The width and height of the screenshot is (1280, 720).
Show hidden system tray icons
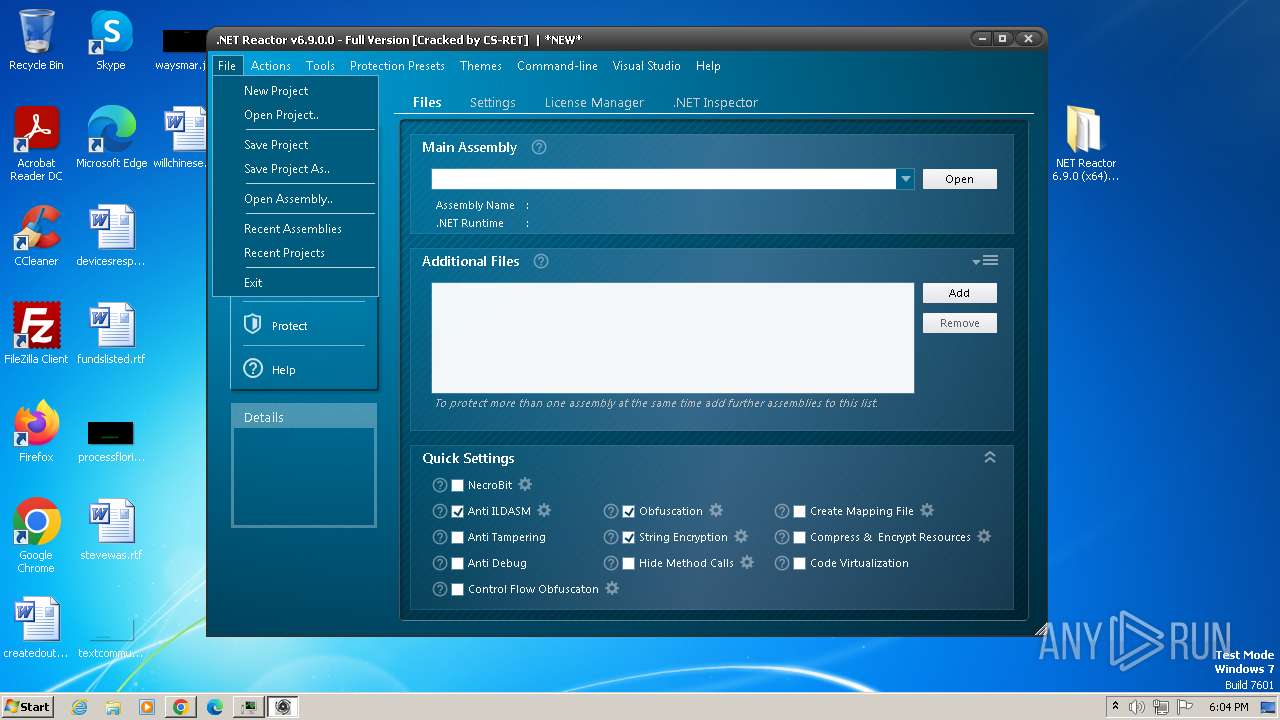1115,707
